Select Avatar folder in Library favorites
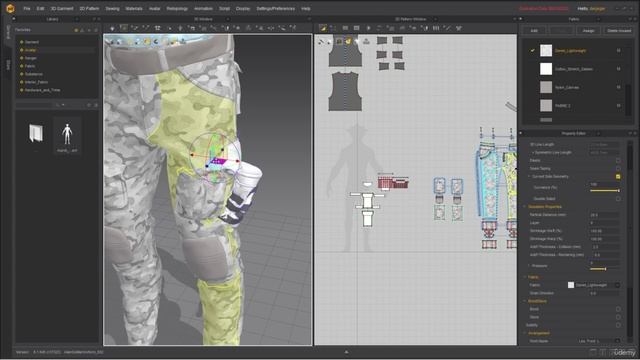 (x=31, y=50)
